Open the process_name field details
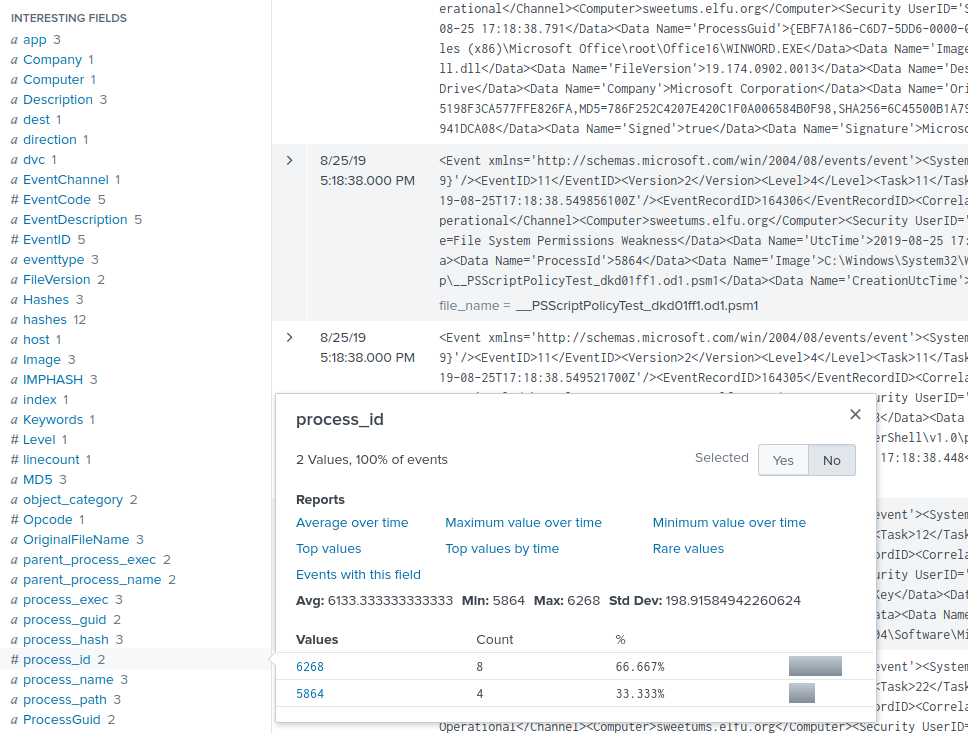 pos(68,679)
